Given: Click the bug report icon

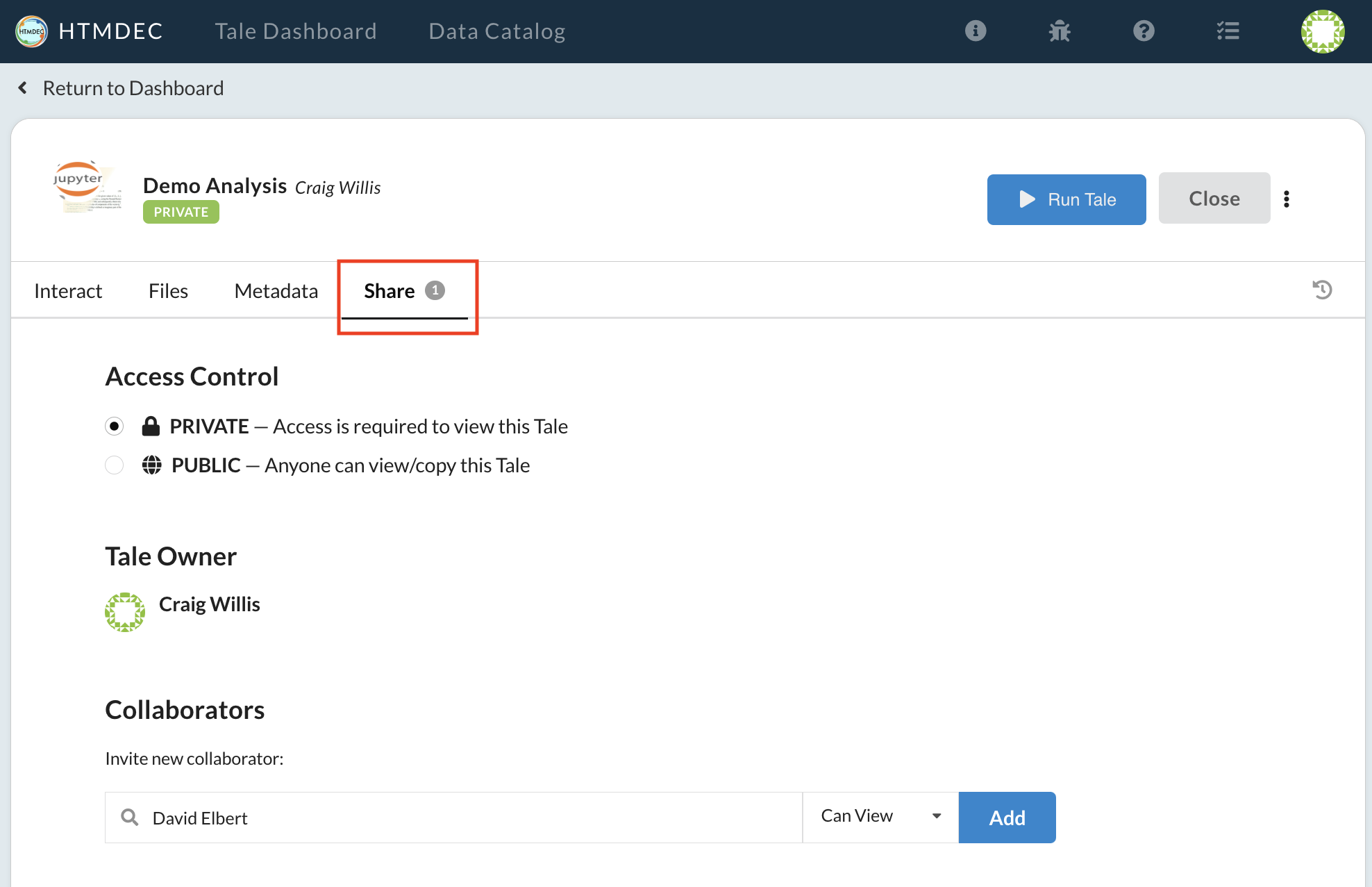Looking at the screenshot, I should [1060, 31].
